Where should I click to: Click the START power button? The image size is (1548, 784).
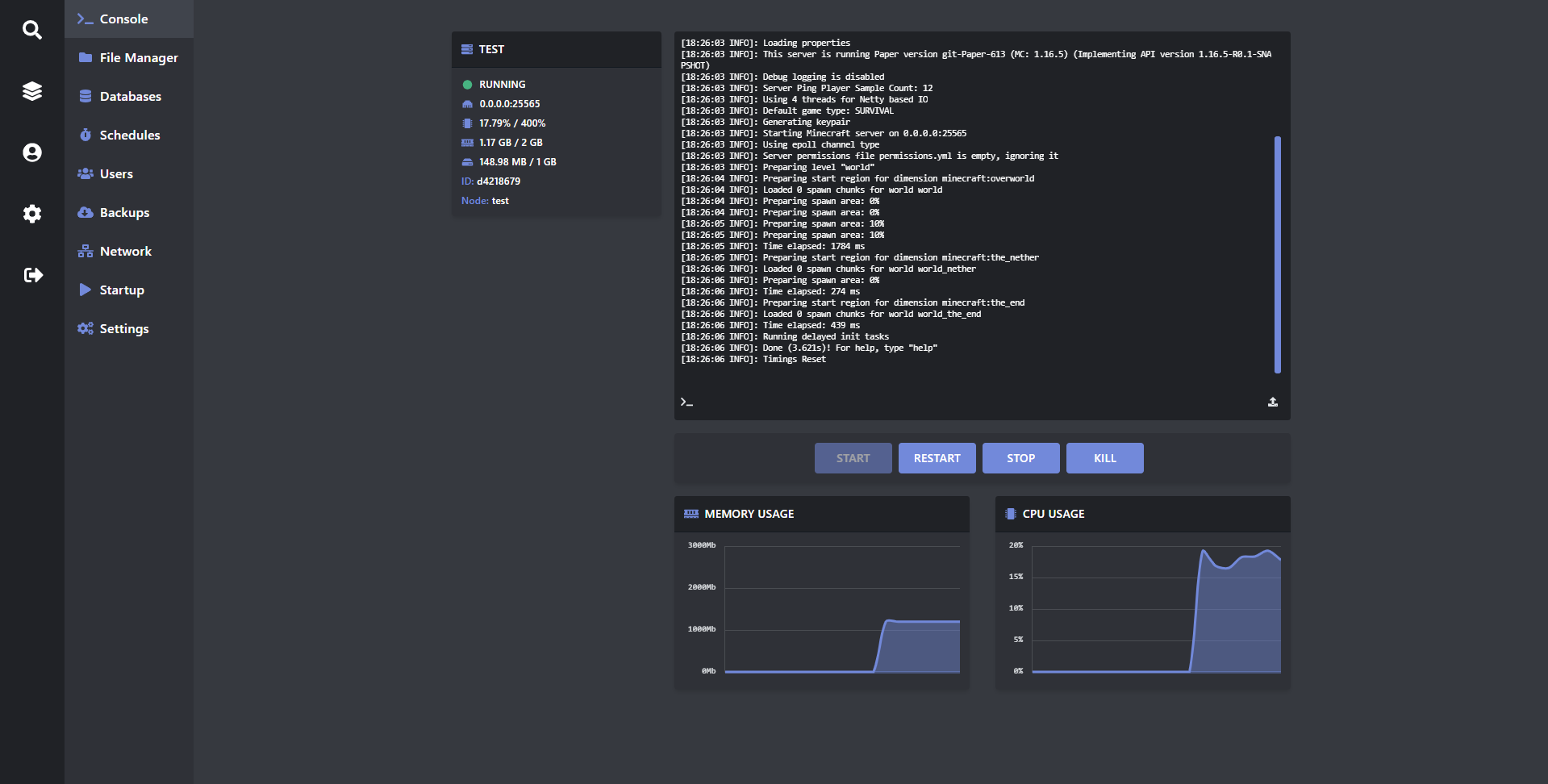coord(853,458)
